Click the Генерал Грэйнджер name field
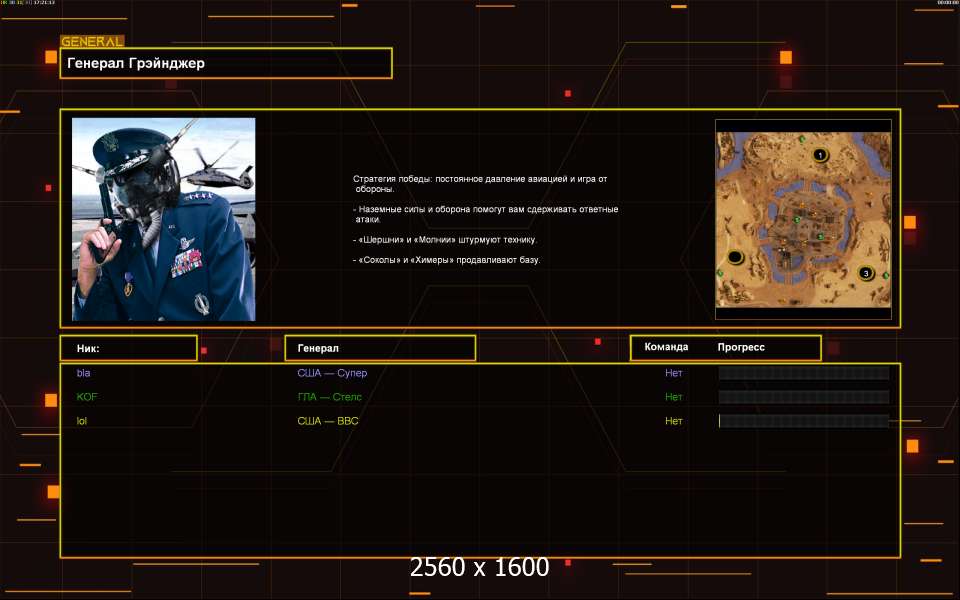Viewport: 960px width, 600px height. (225, 63)
